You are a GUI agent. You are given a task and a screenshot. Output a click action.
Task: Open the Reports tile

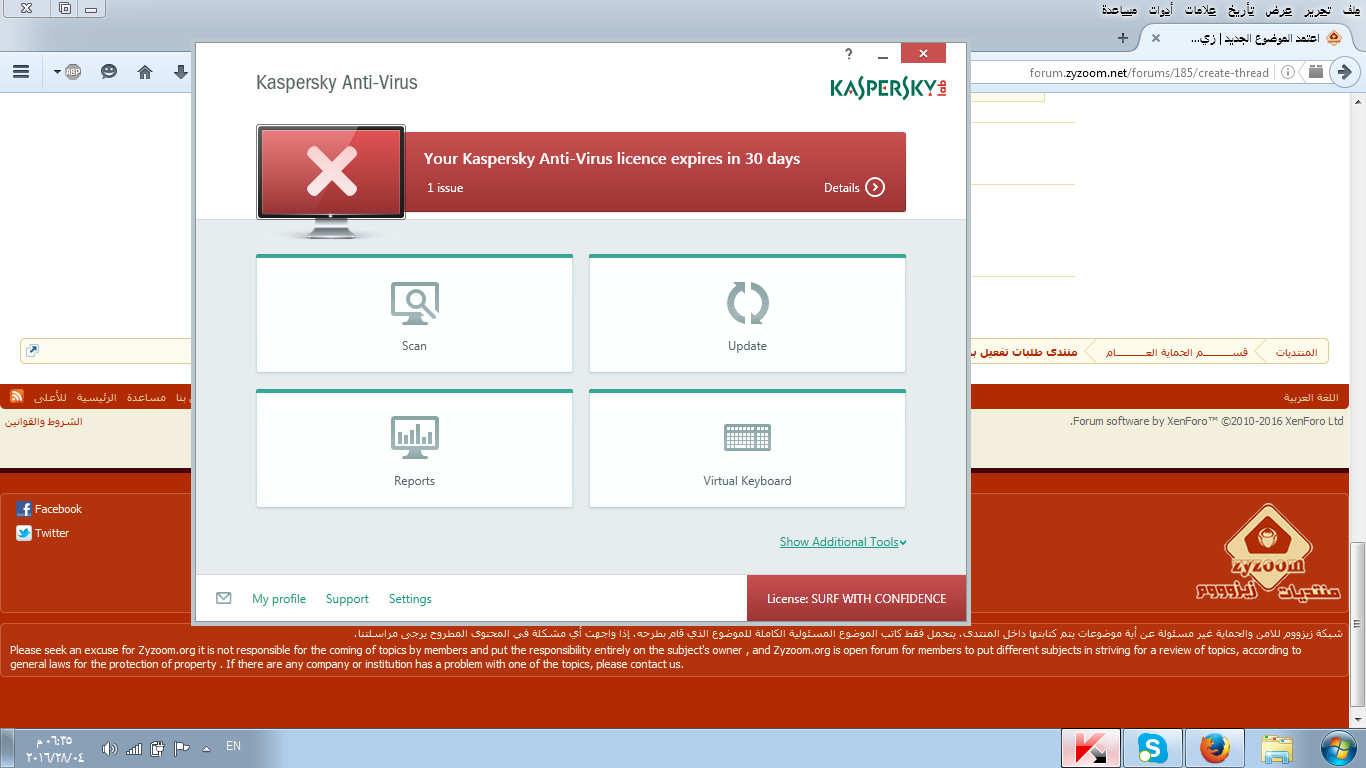[x=414, y=448]
